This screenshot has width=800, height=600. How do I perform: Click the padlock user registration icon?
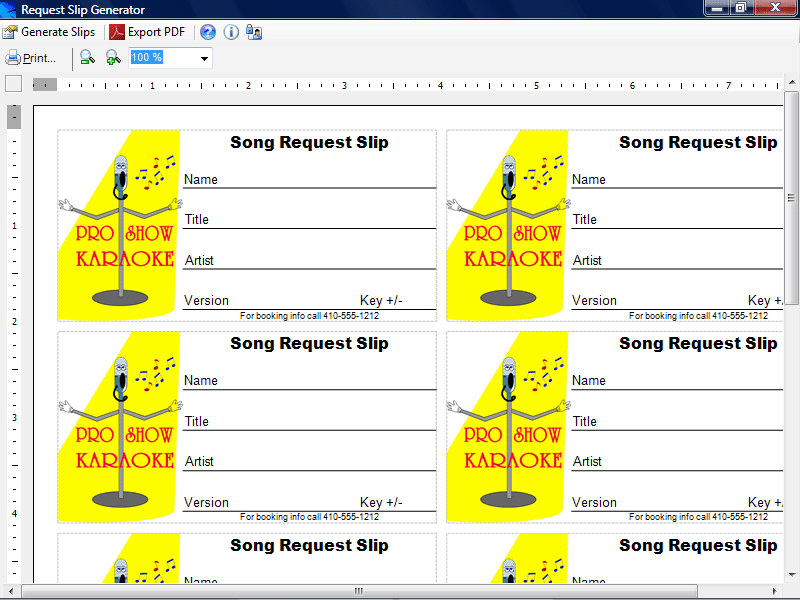[x=254, y=32]
